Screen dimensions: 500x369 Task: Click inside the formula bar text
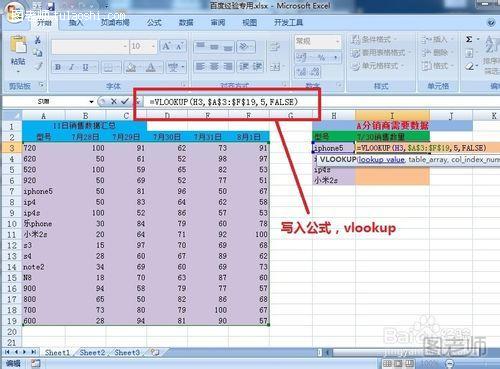click(x=223, y=102)
